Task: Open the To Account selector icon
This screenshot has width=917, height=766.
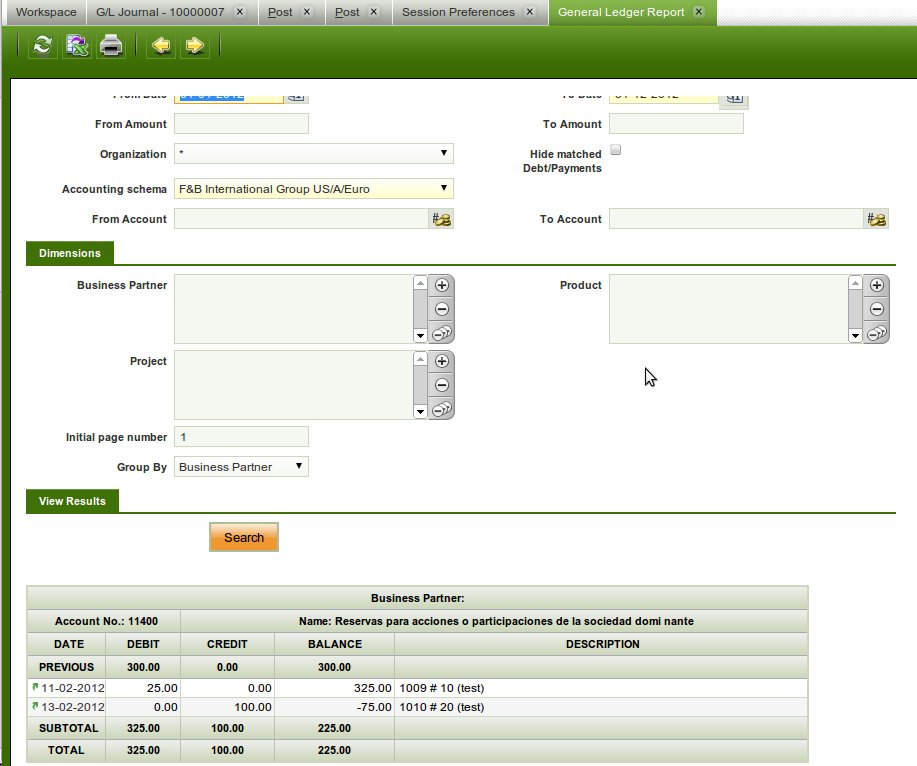Action: (876, 219)
